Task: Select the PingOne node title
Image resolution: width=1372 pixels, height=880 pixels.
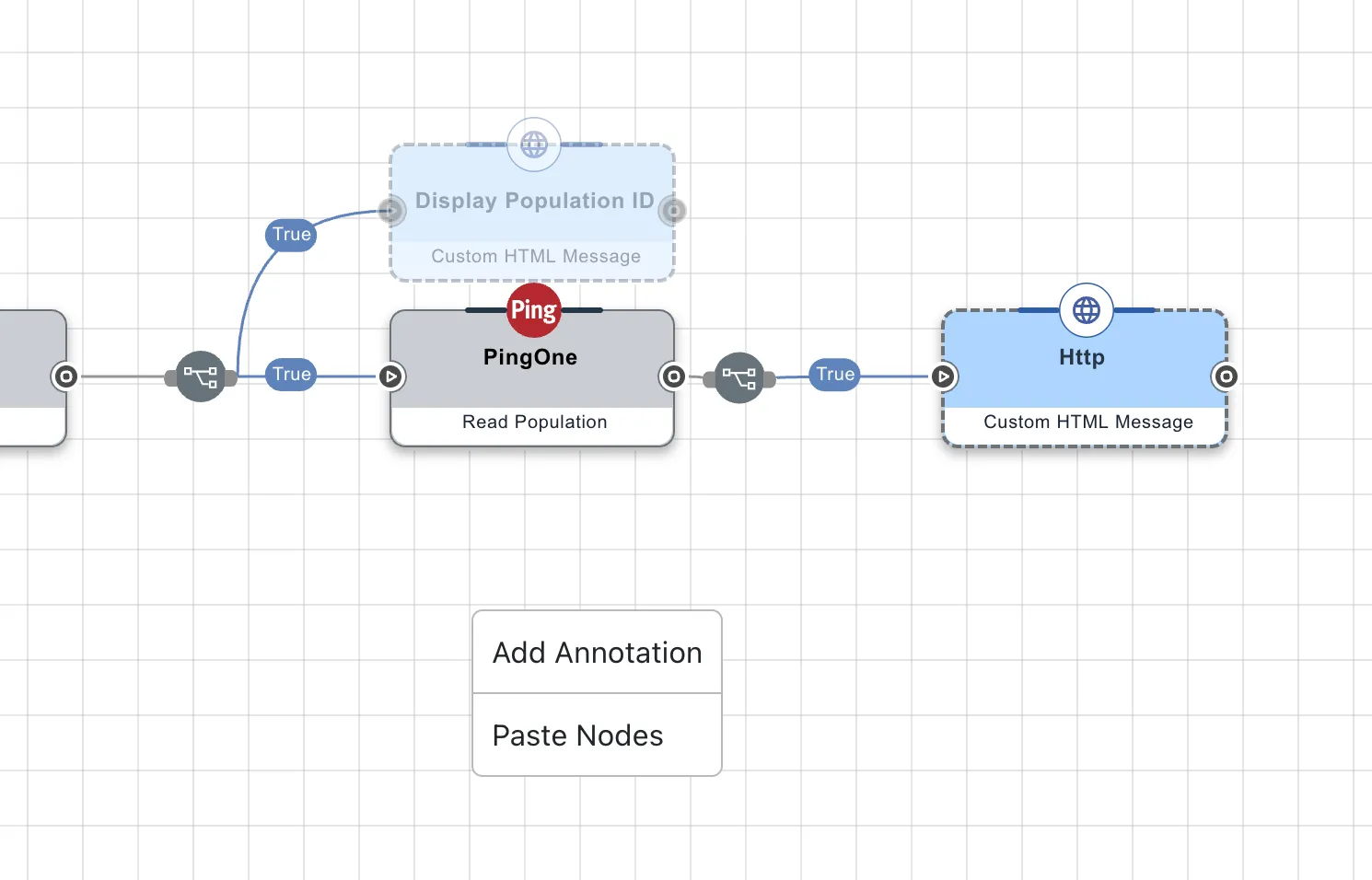Action: coord(530,357)
